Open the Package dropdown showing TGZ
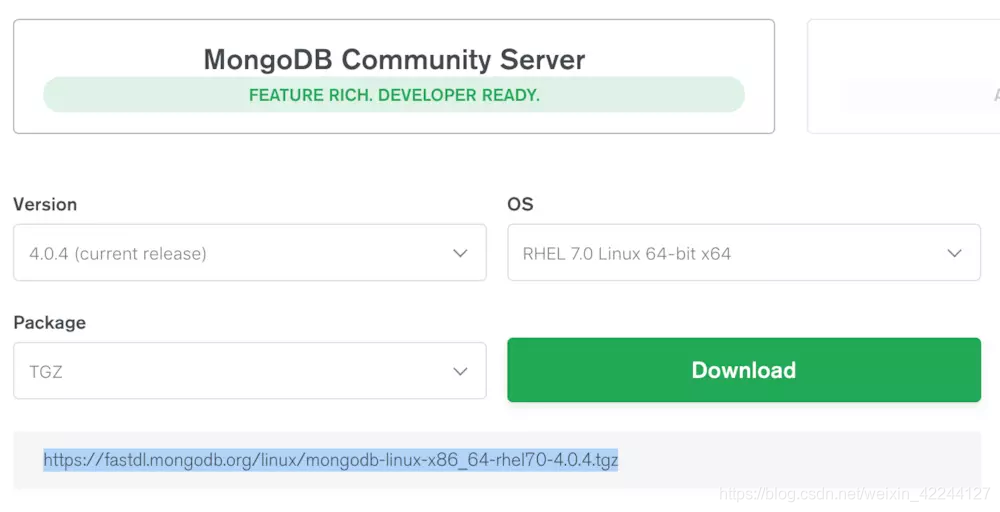Viewport: 1000px width, 512px height. pyautogui.click(x=250, y=371)
